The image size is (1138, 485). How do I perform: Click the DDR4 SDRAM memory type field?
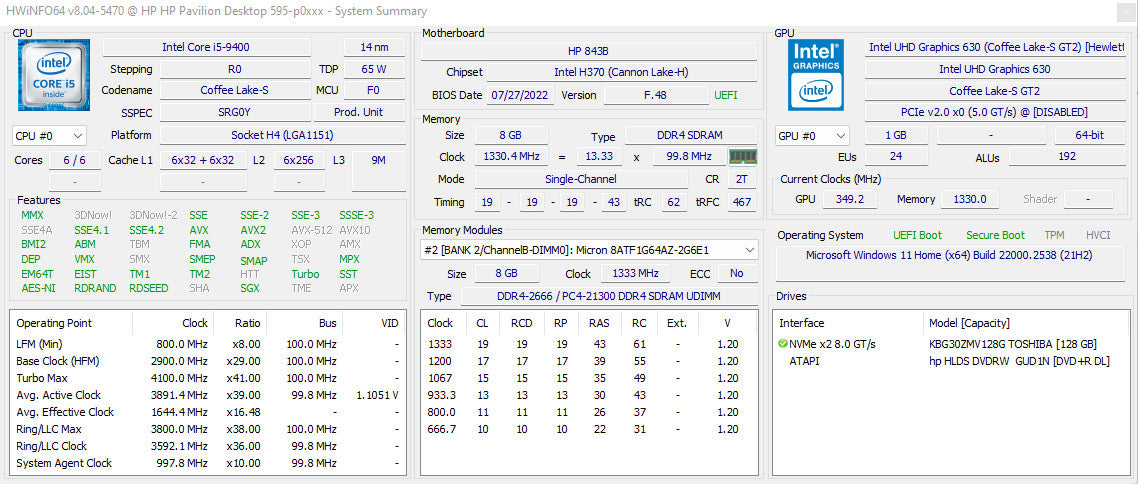click(690, 136)
